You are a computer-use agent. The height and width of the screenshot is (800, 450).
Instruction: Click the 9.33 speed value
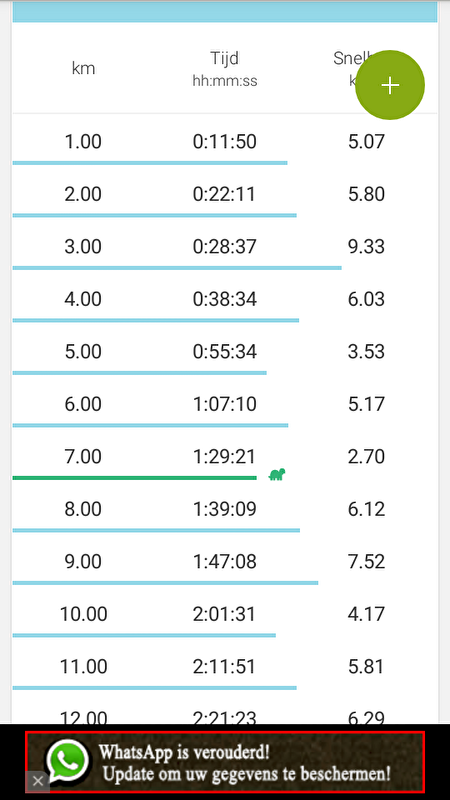pos(366,247)
